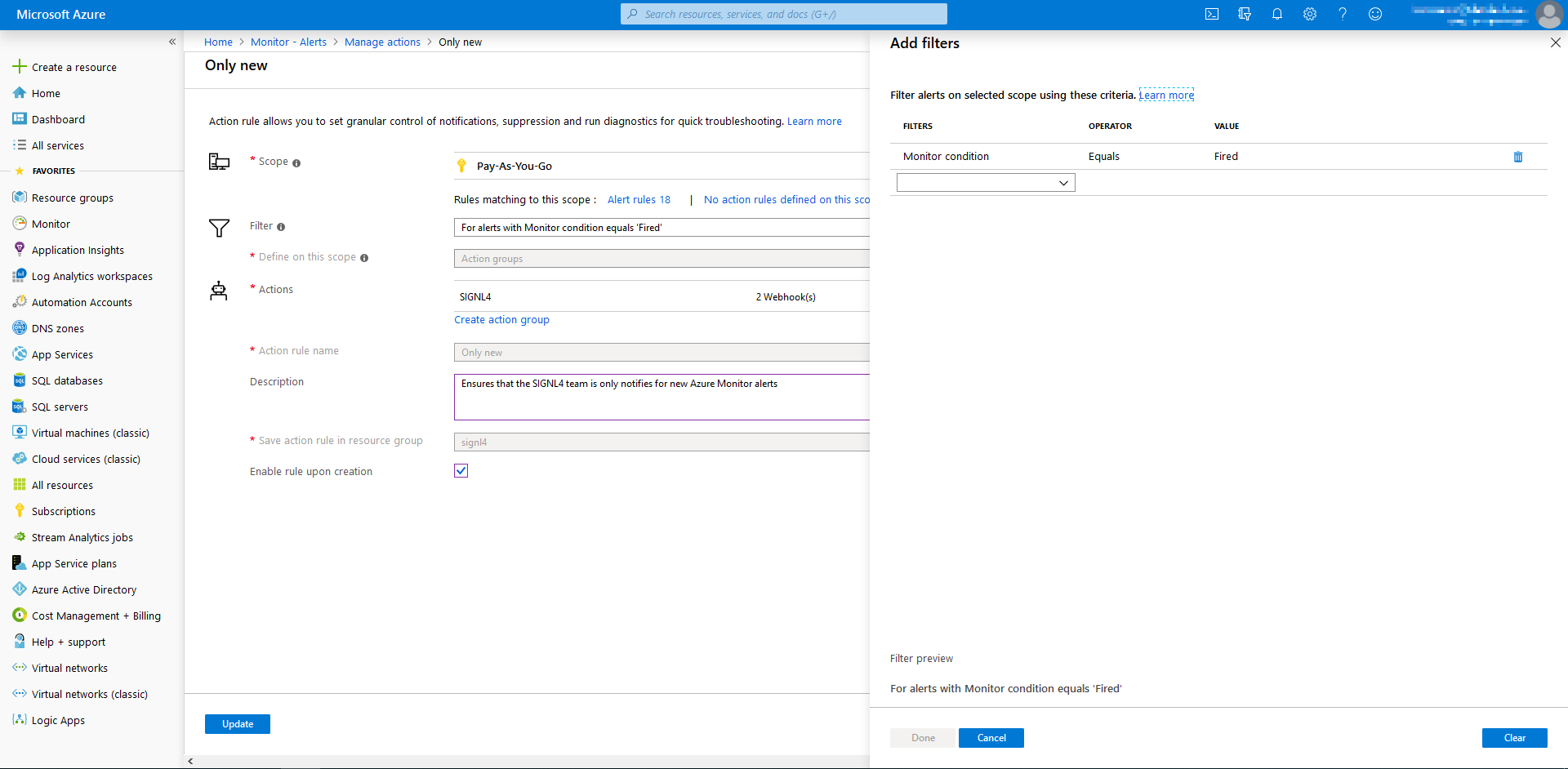The image size is (1568, 769).
Task: Toggle Enable rule upon creation checkbox
Action: coord(461,471)
